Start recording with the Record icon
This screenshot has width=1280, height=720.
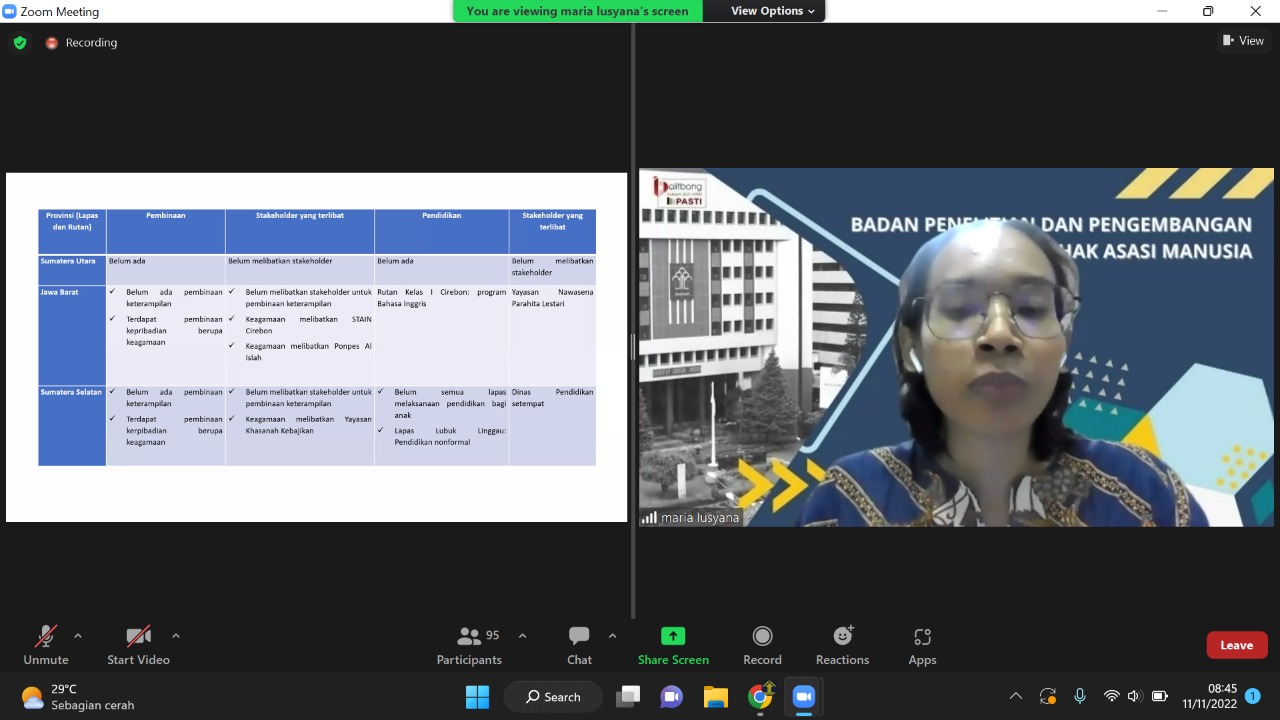coord(762,645)
